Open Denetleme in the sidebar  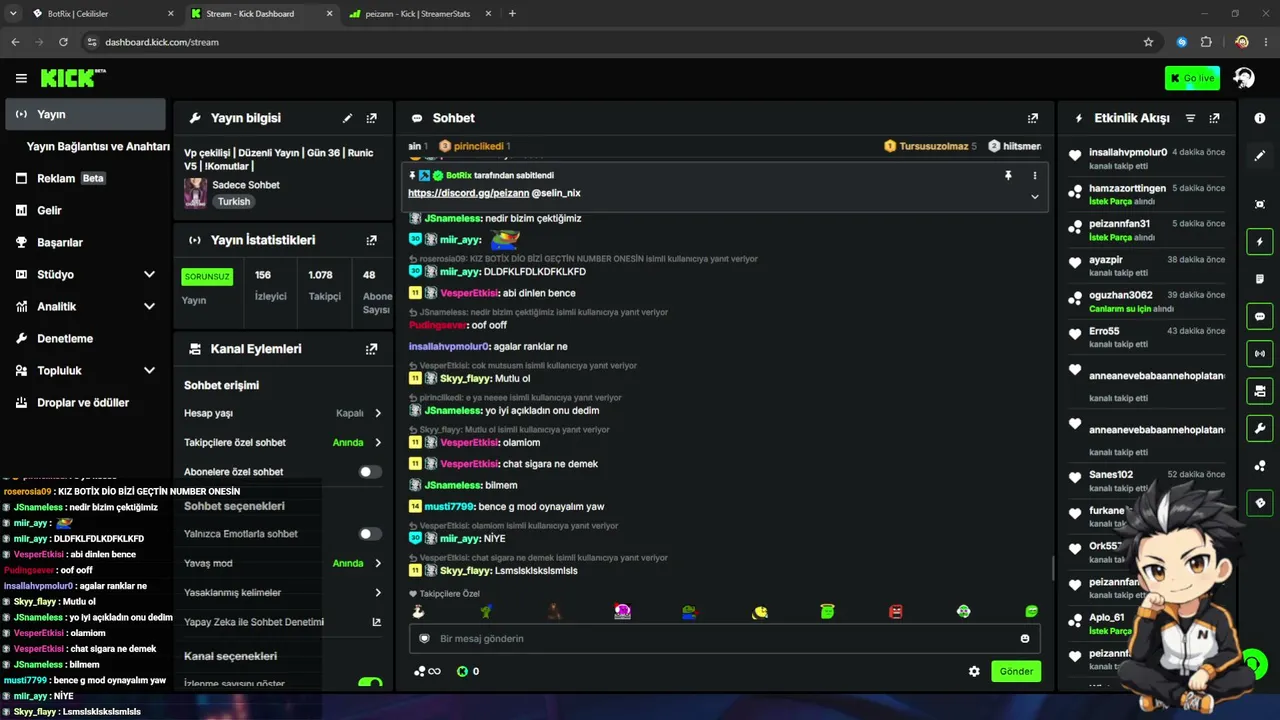[85, 338]
